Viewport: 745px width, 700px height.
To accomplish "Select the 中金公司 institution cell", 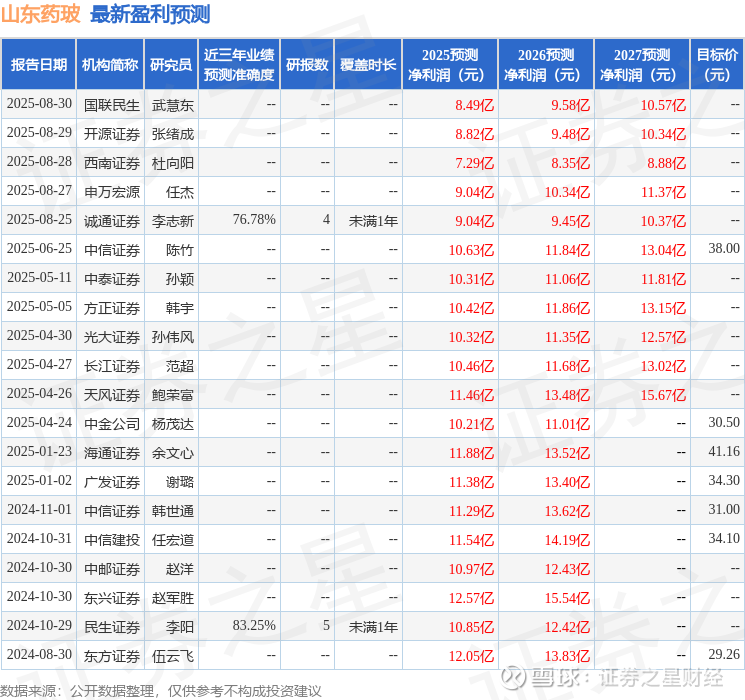I will pos(112,424).
